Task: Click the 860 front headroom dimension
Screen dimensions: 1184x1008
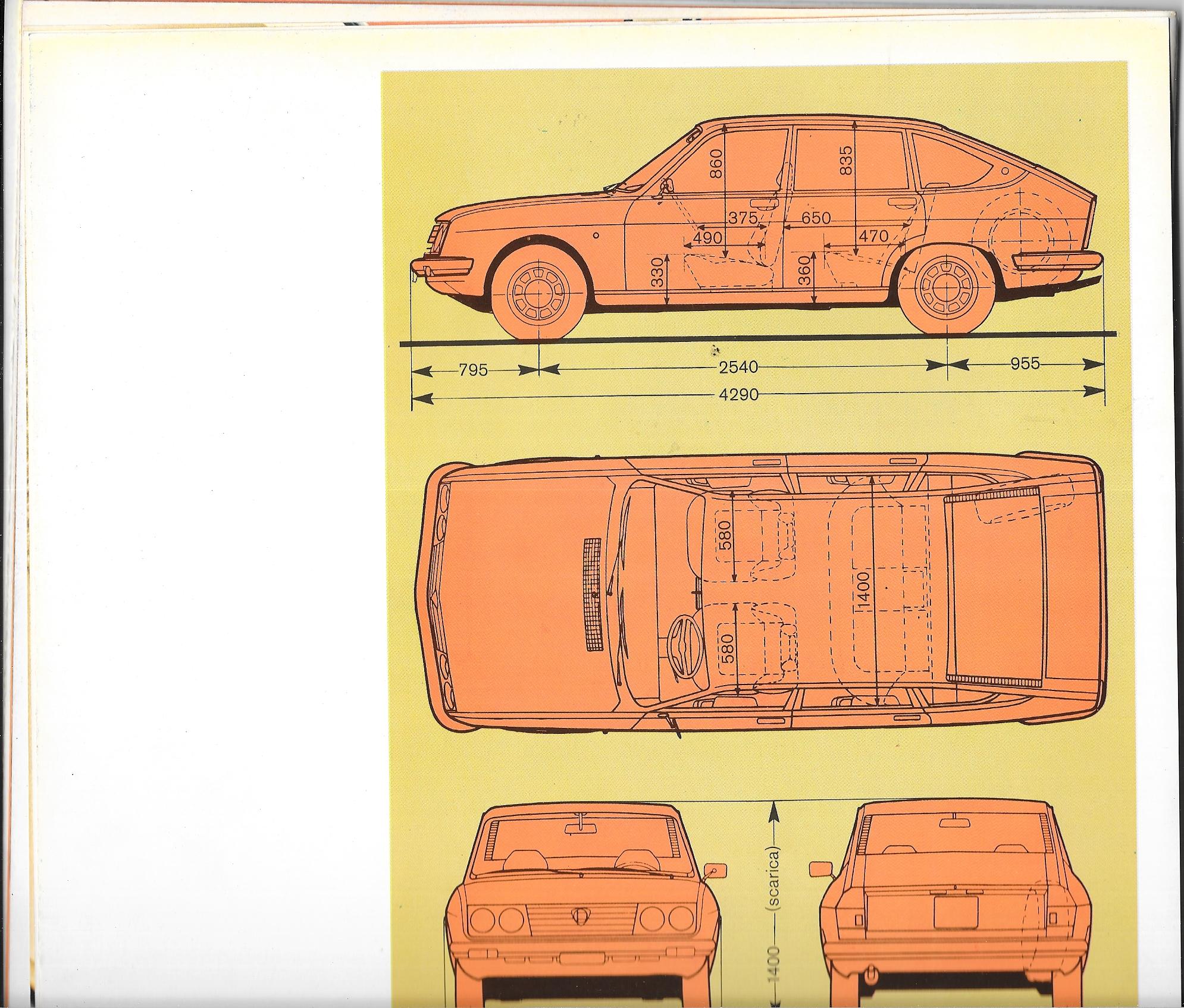Action: point(715,164)
